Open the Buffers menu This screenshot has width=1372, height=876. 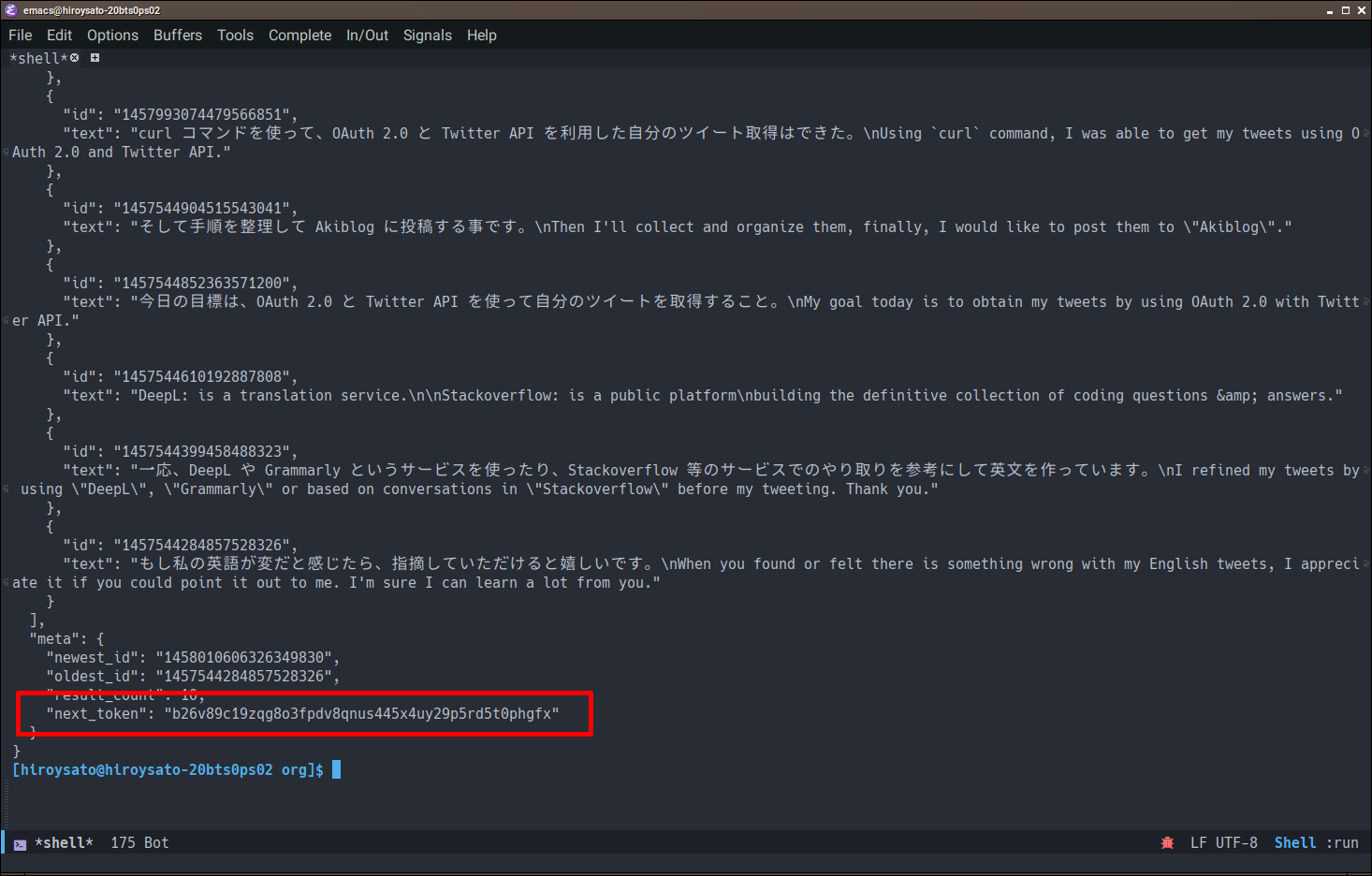click(177, 35)
